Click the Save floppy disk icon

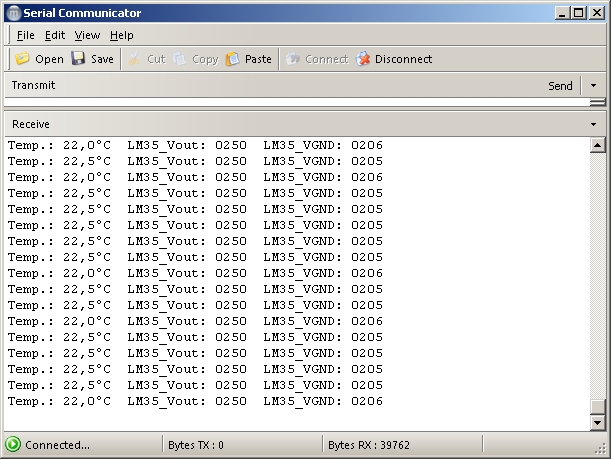coord(78,59)
